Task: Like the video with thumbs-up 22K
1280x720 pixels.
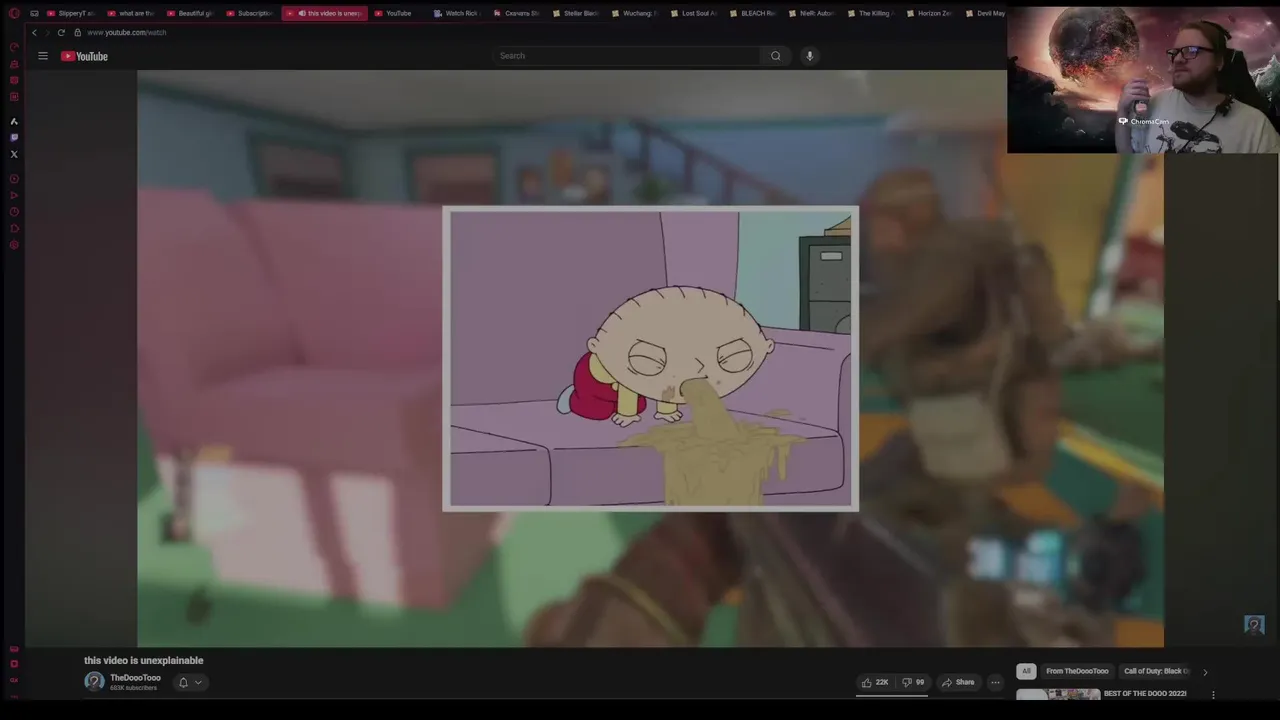Action: (875, 682)
